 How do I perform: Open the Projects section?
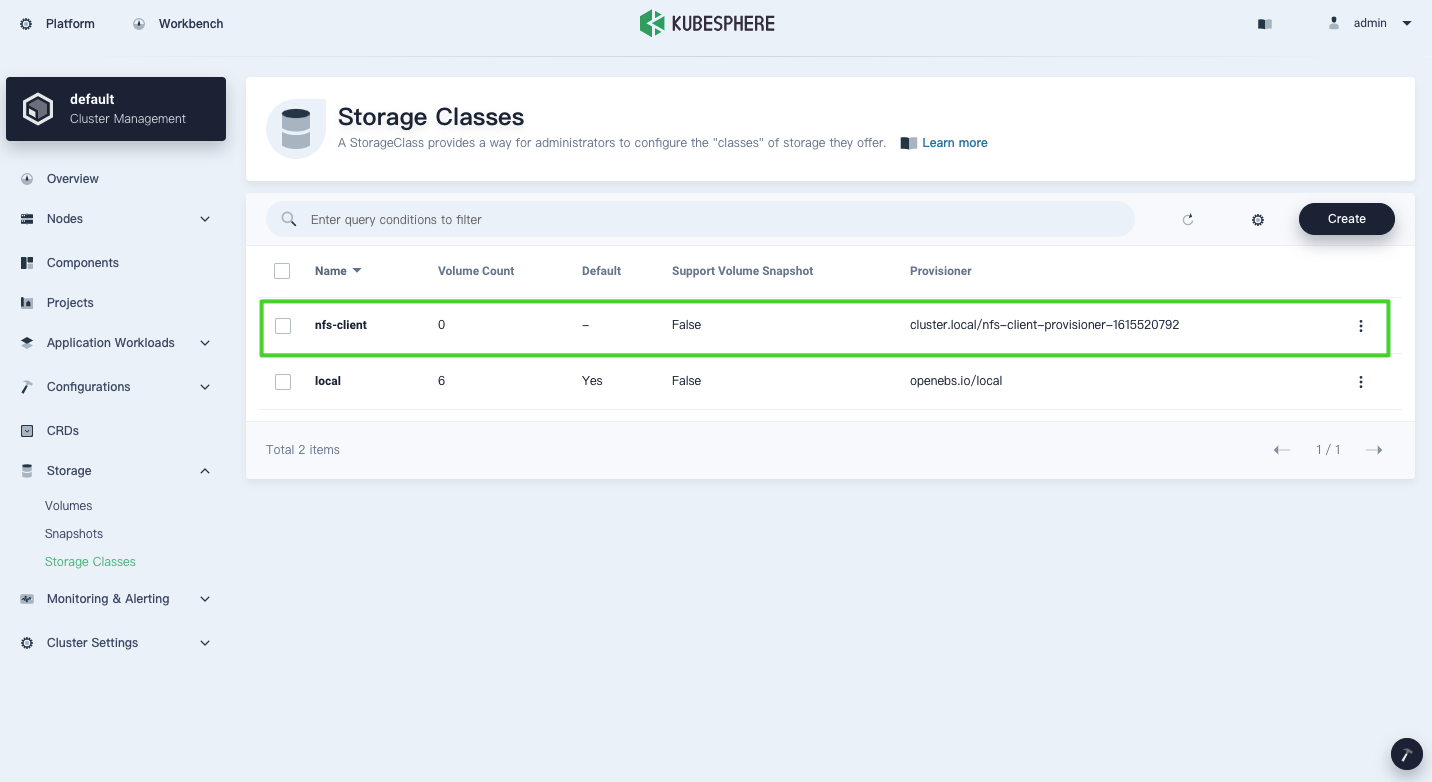70,302
